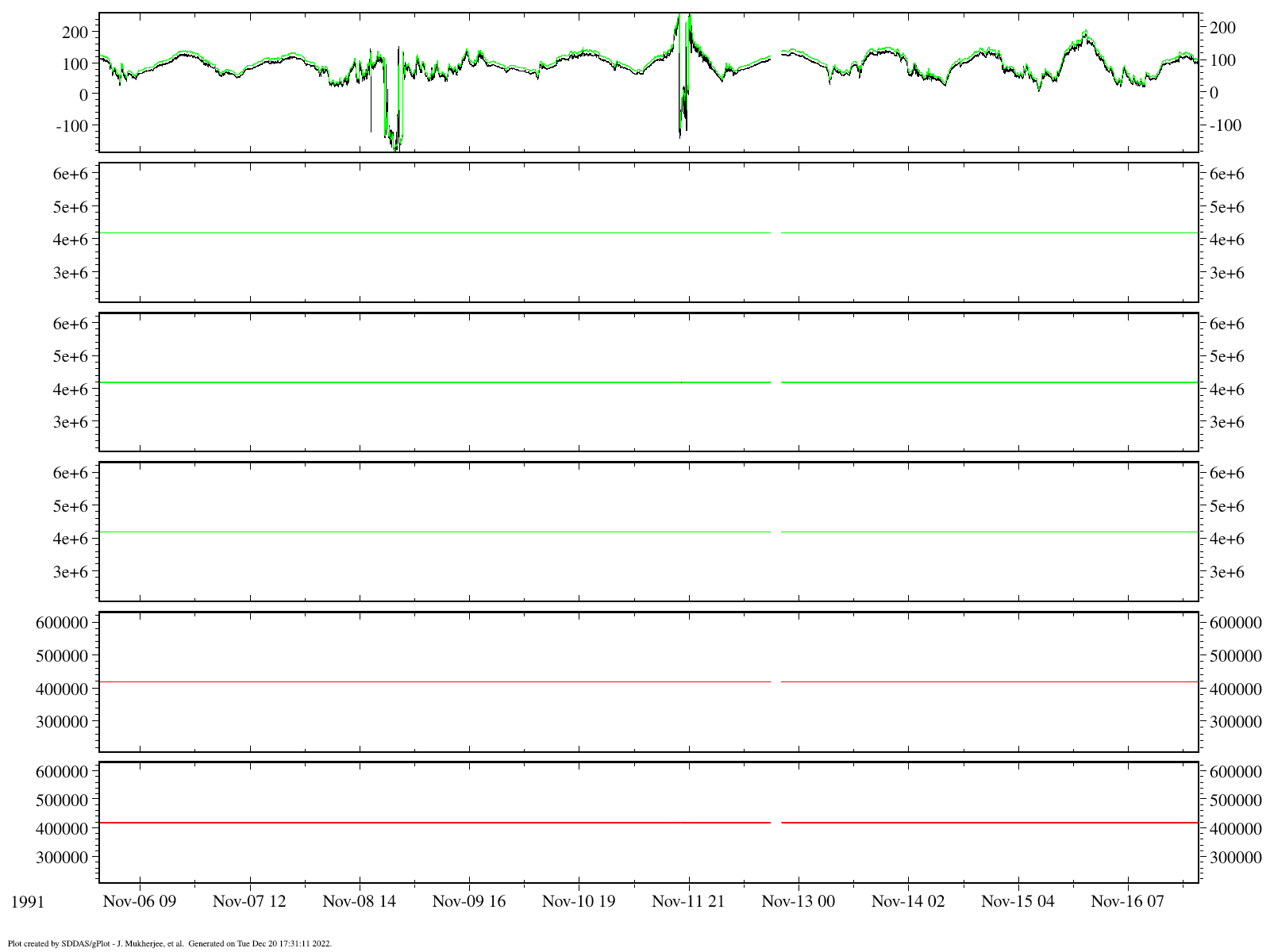This screenshot has height=952, width=1270.
Task: Select the 'Nov-15 04' time axis label
Action: click(1018, 902)
